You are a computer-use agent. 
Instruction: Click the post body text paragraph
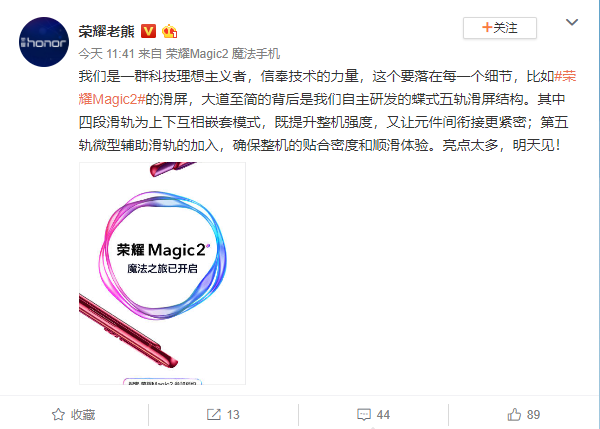(x=328, y=111)
